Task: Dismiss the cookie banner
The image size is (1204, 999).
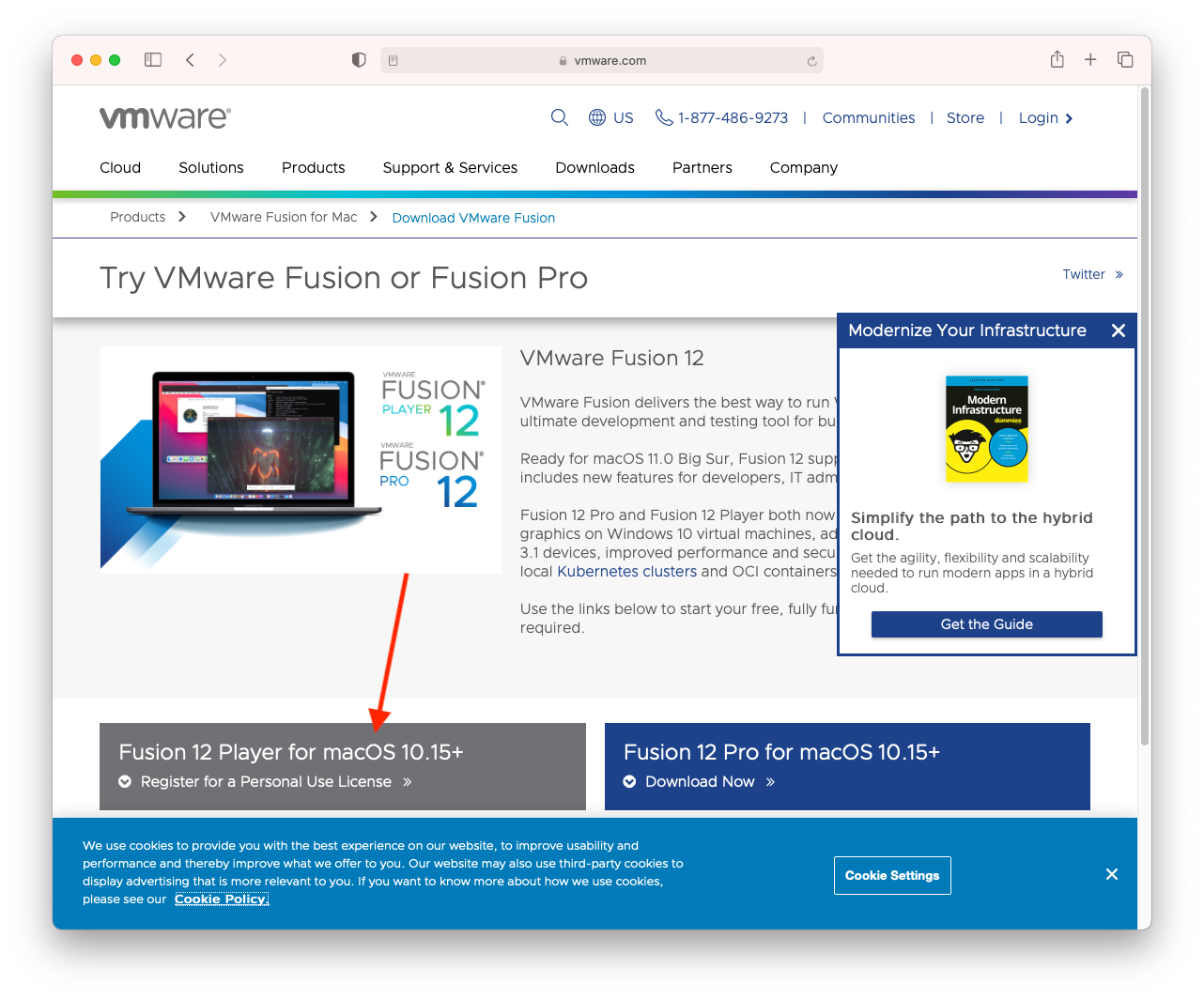Action: pos(1111,874)
